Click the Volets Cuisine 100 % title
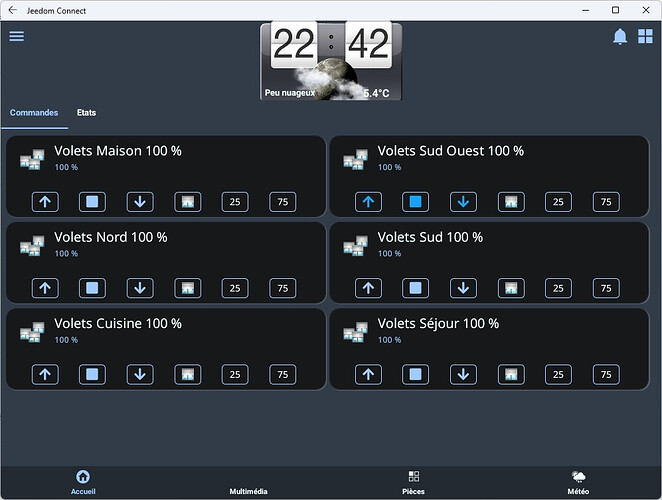The height and width of the screenshot is (500, 662). 118,323
